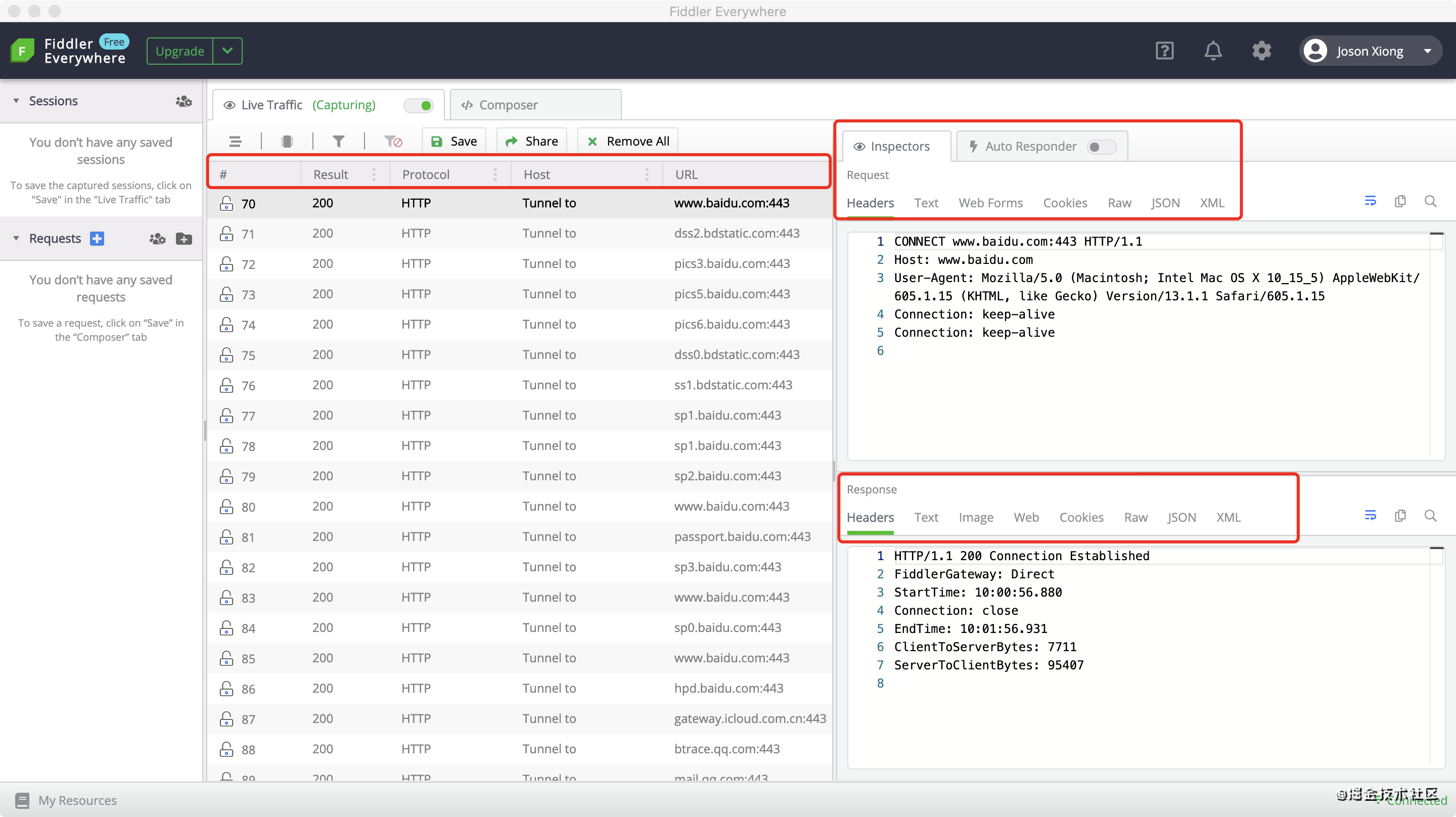Open the Auto Responder tab
The width and height of the screenshot is (1456, 817).
coord(1042,147)
